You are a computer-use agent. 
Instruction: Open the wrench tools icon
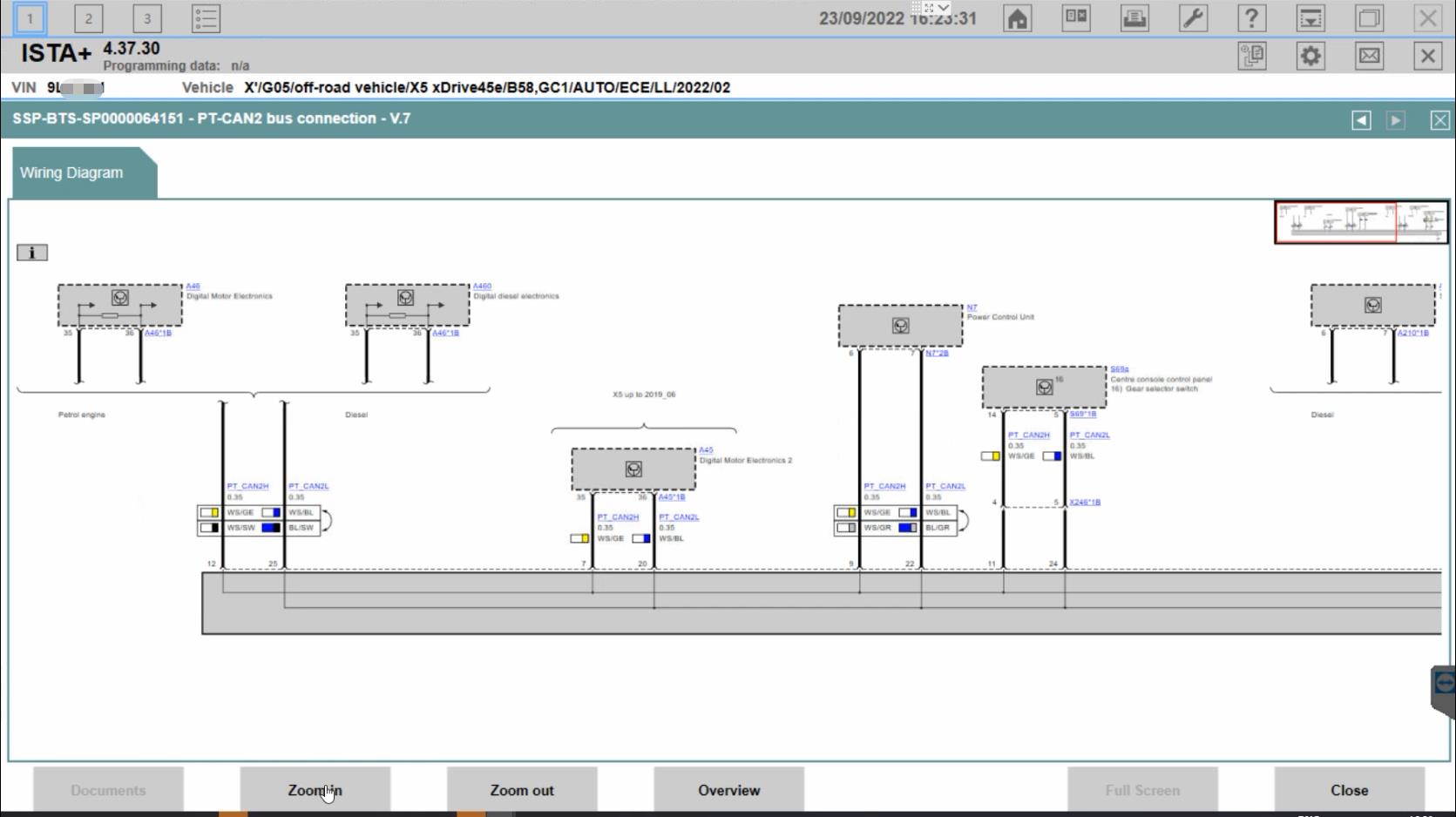[x=1193, y=18]
